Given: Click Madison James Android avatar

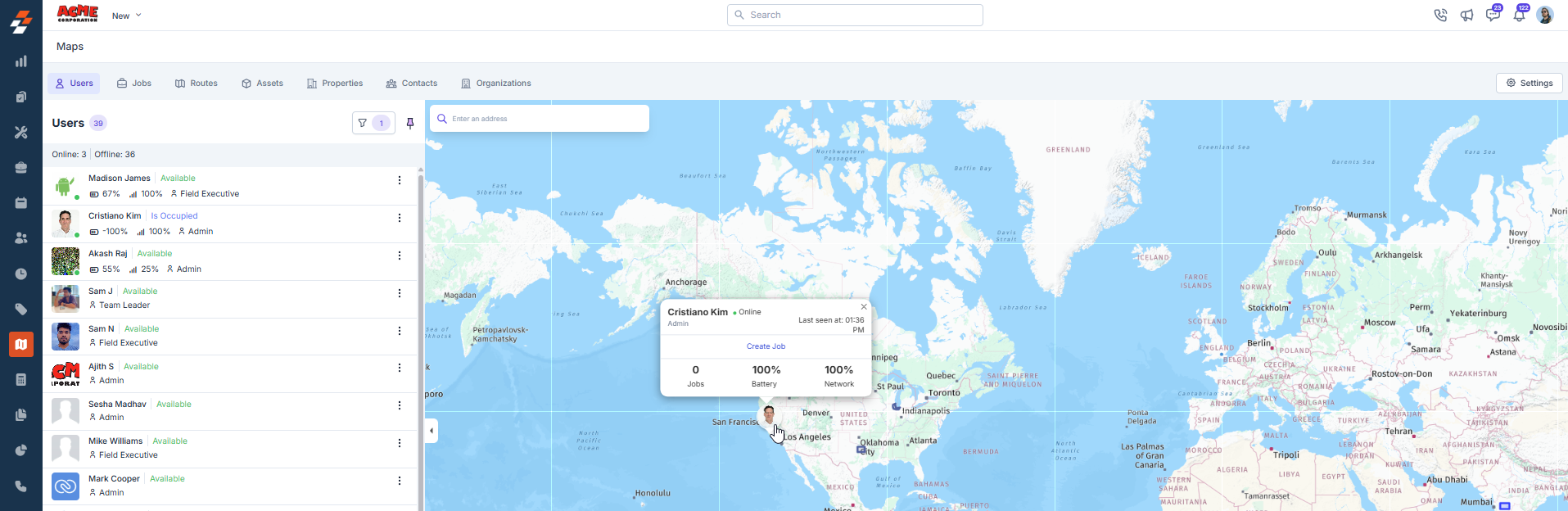Looking at the screenshot, I should (65, 186).
